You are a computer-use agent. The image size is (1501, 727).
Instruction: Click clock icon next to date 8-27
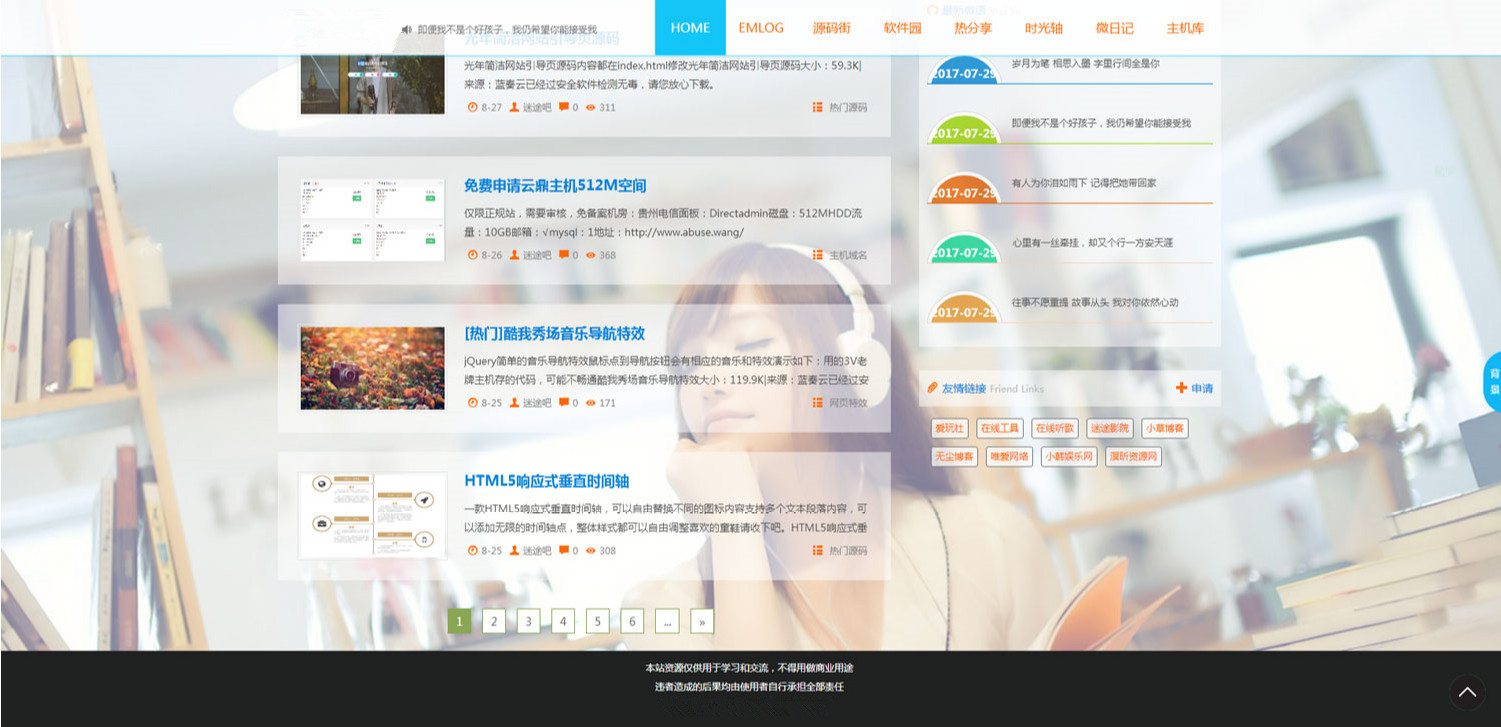[473, 107]
